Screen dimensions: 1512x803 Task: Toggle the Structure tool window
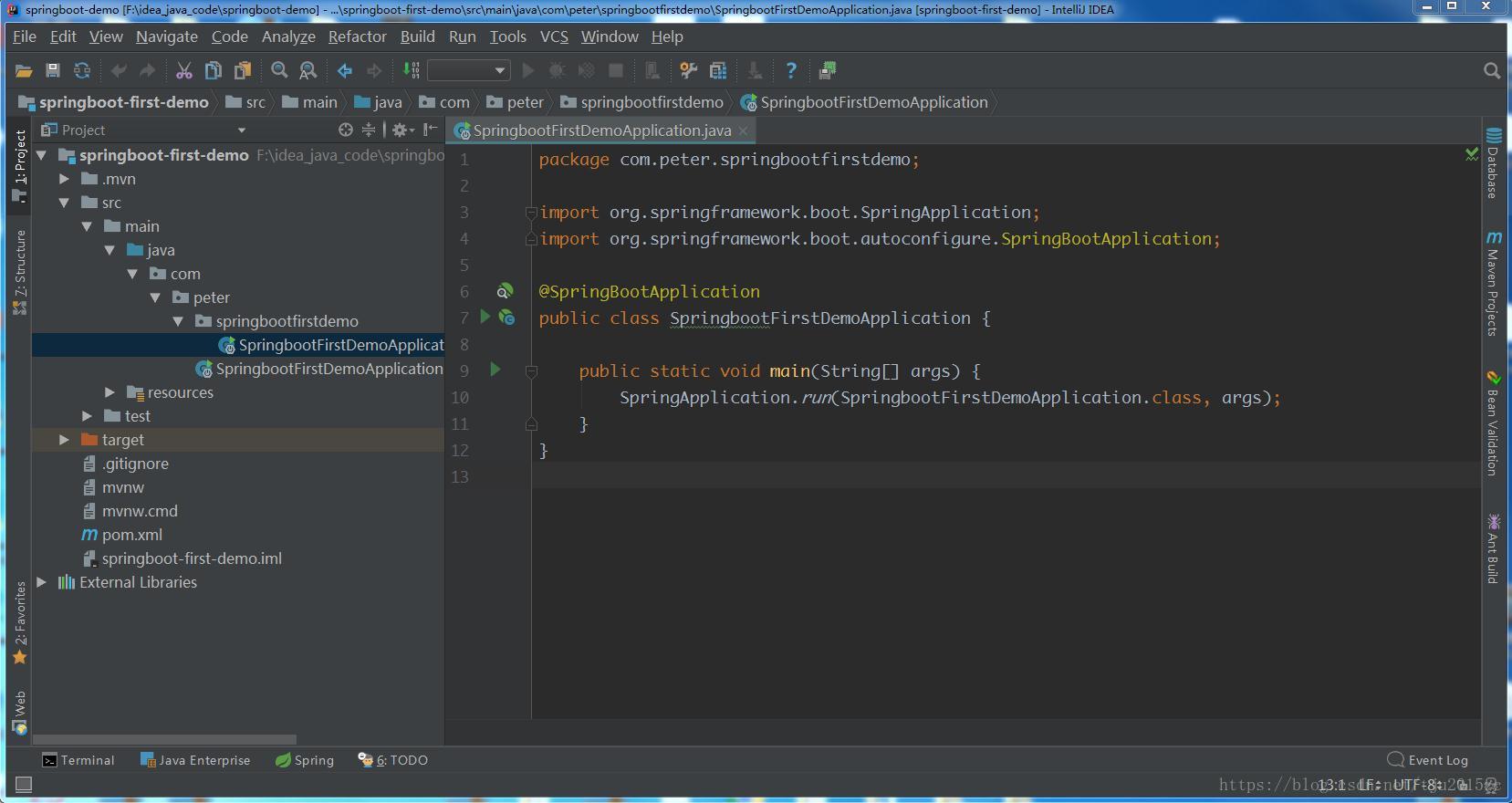19,272
